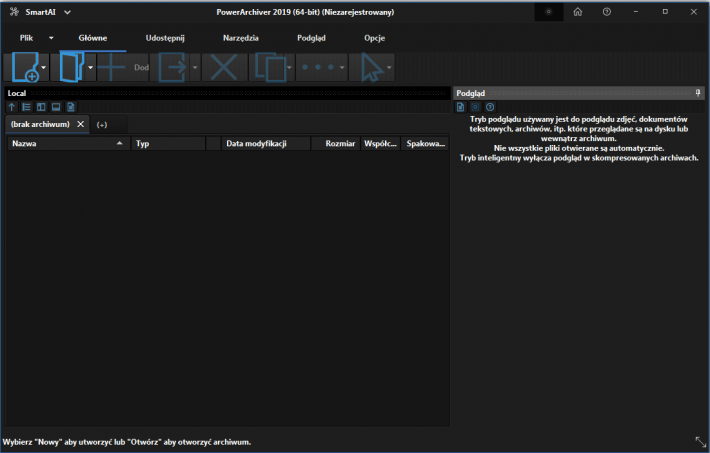Open the Narzędzia ribbon tab
Viewport: 710px width, 453px height.
241,38
